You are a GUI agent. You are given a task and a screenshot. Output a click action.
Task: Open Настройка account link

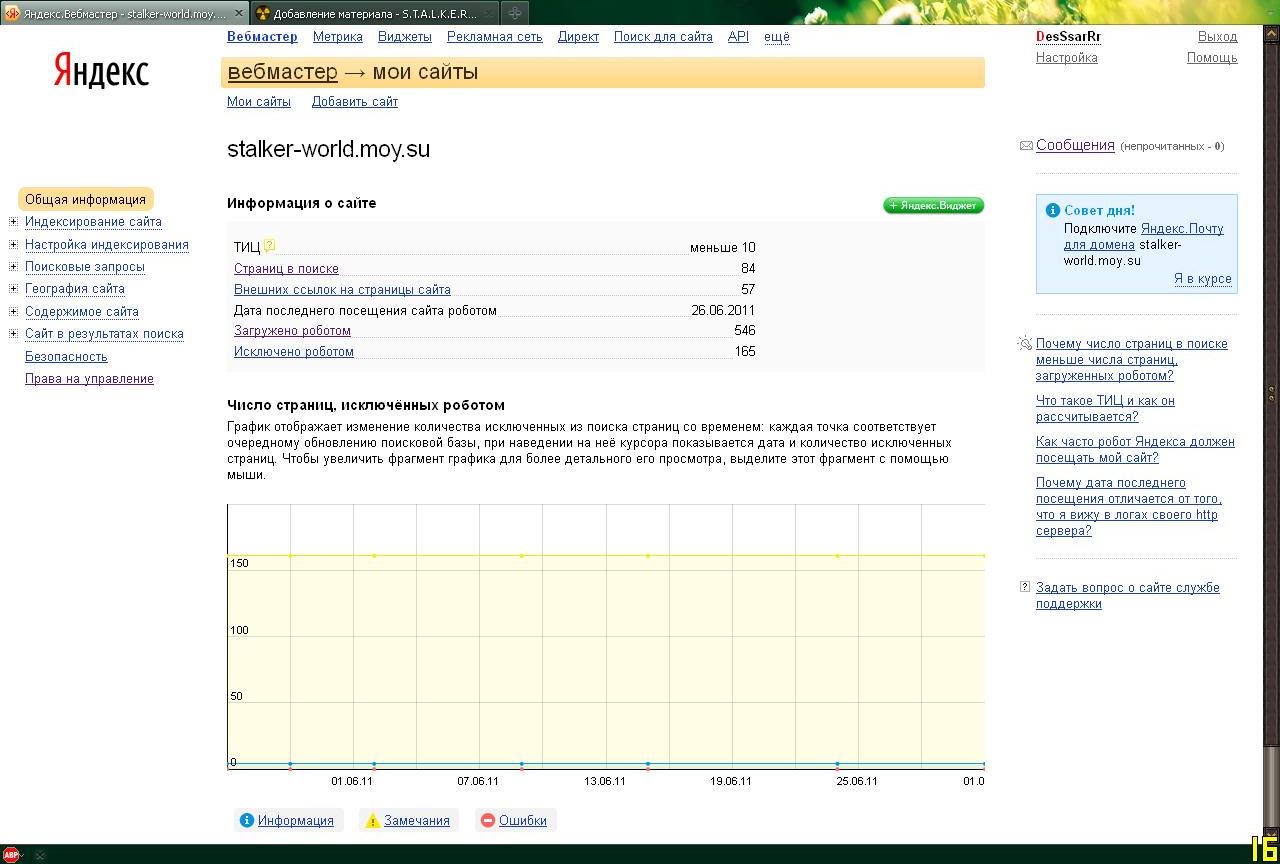coord(1067,58)
